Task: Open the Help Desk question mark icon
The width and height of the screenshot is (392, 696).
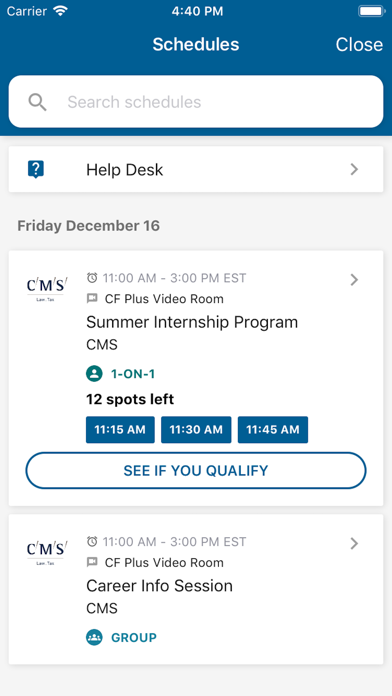Action: (36, 170)
